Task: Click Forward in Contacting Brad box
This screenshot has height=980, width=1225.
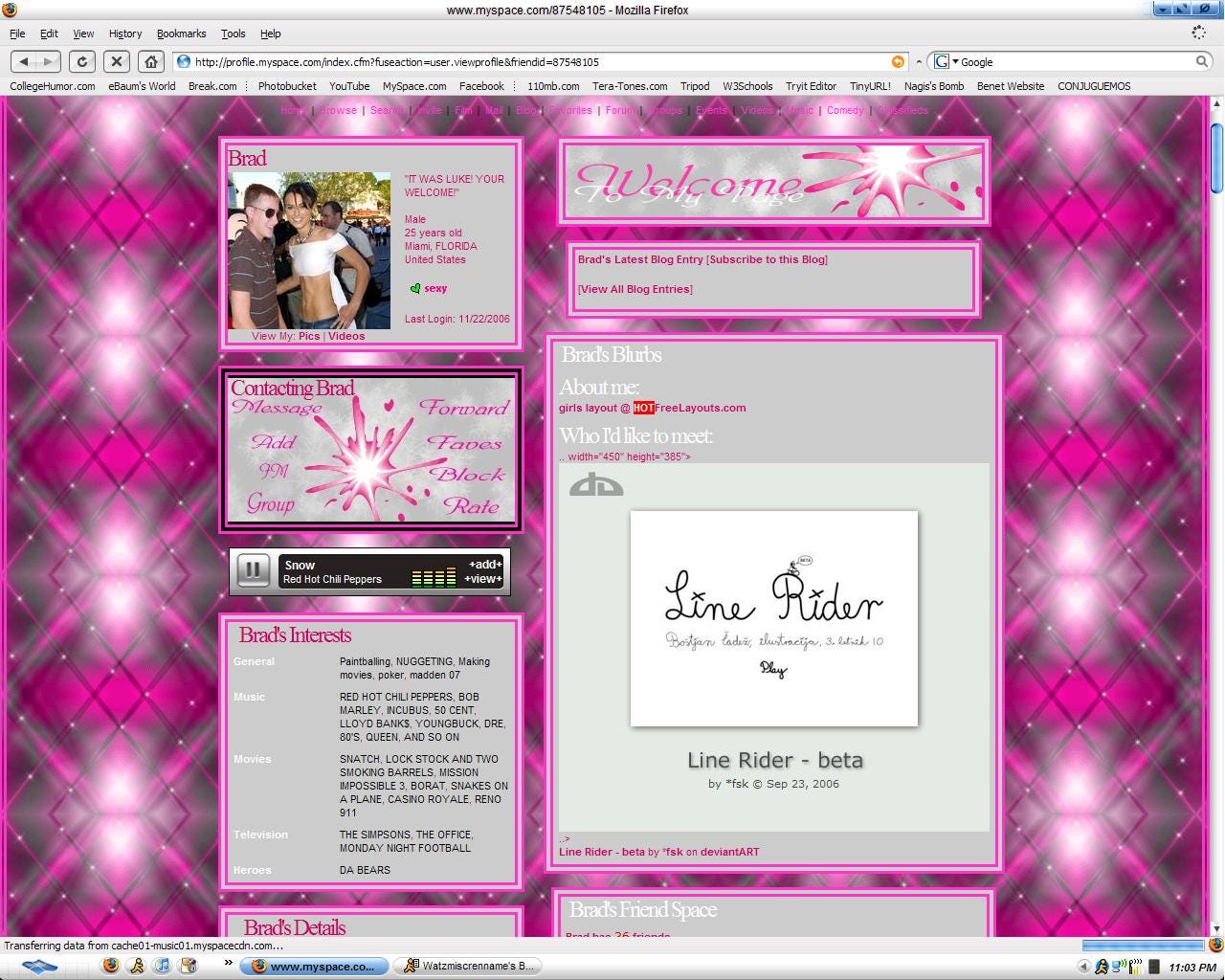Action: [464, 408]
